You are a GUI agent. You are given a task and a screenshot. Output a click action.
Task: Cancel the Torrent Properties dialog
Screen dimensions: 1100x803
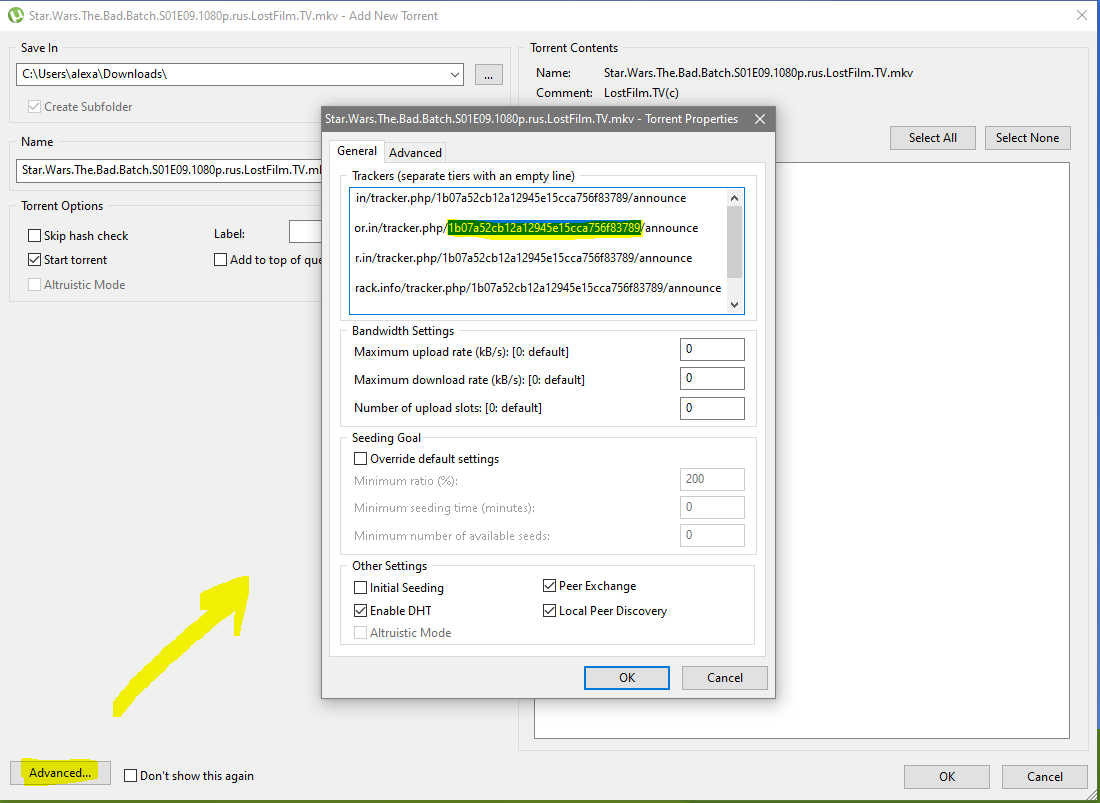pyautogui.click(x=724, y=677)
